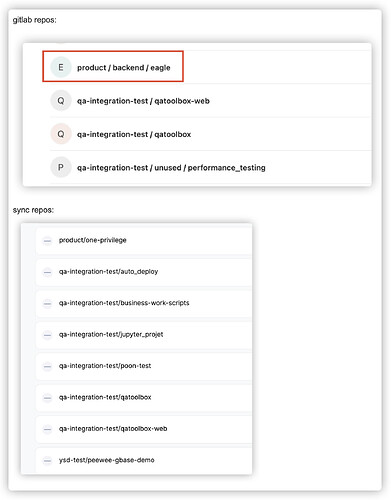Click minus icon next to jupyter_projet
The width and height of the screenshot is (391, 500).
[47, 335]
